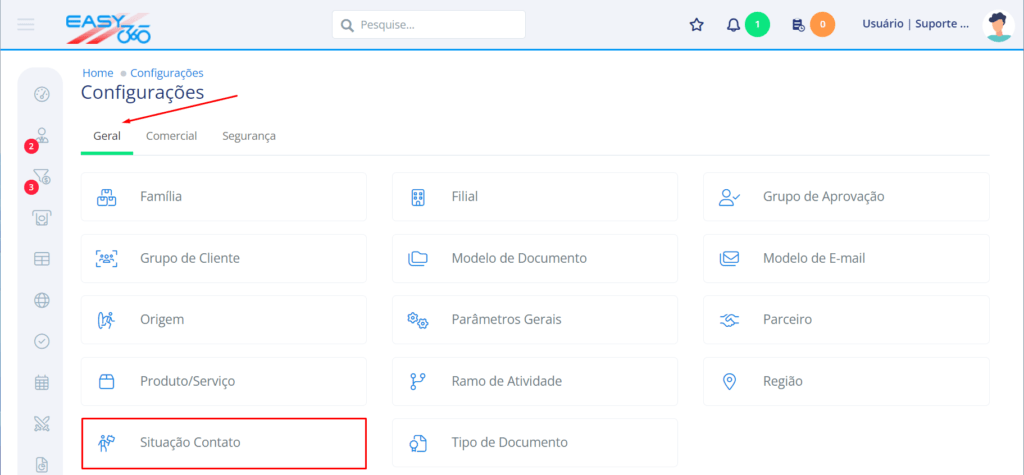Click the Ramo de Atividade branch icon
This screenshot has height=475, width=1024.
click(x=418, y=382)
